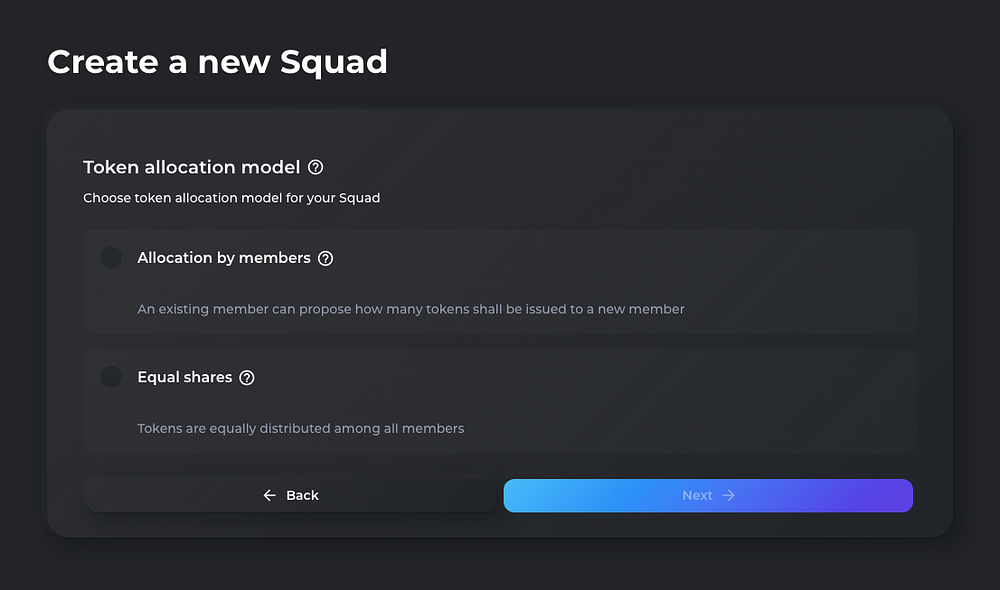This screenshot has height=590, width=1000.
Task: Click the left arrow icon on Back
Action: coord(270,496)
